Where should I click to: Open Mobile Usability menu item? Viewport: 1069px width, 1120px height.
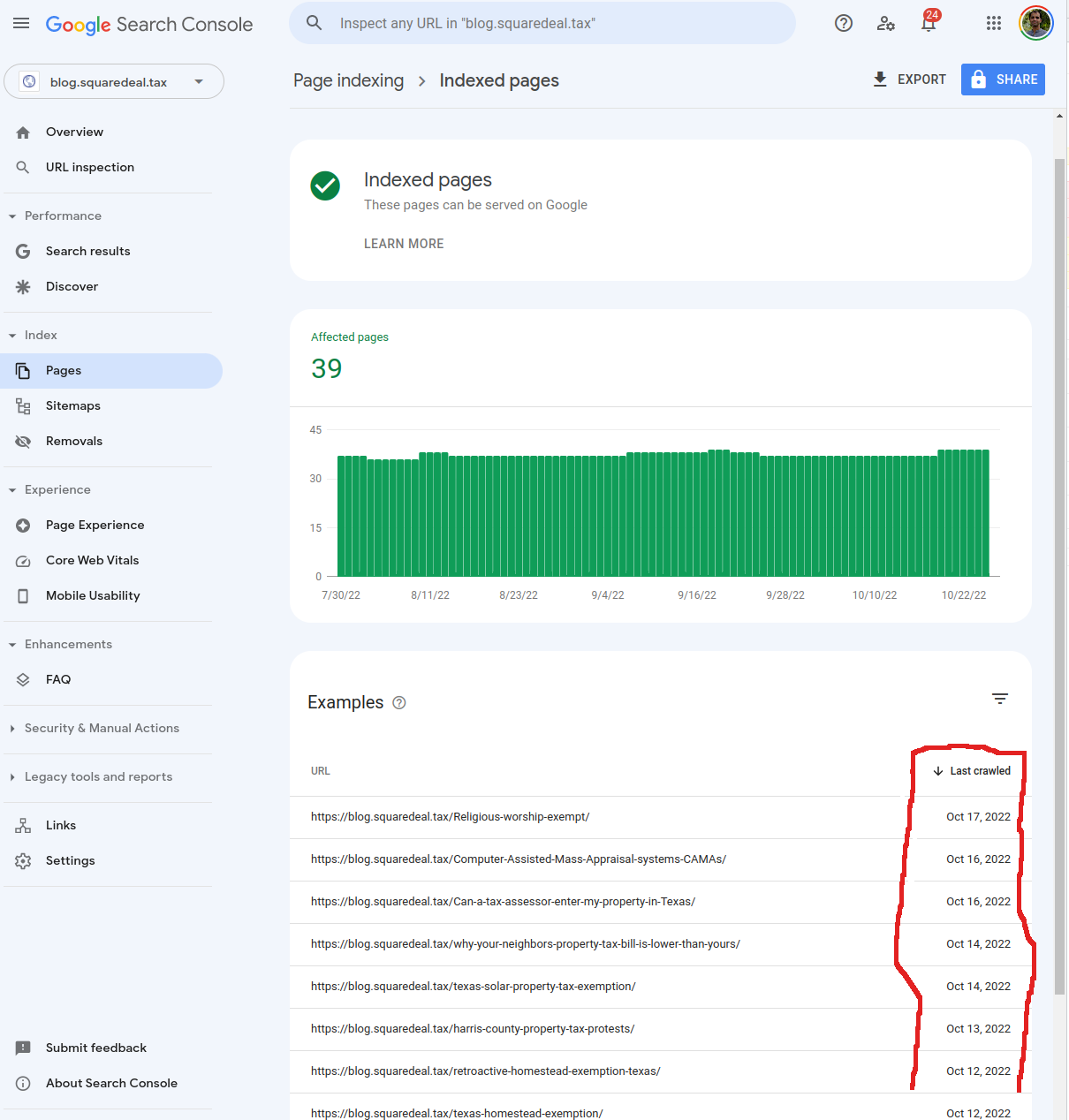click(93, 596)
